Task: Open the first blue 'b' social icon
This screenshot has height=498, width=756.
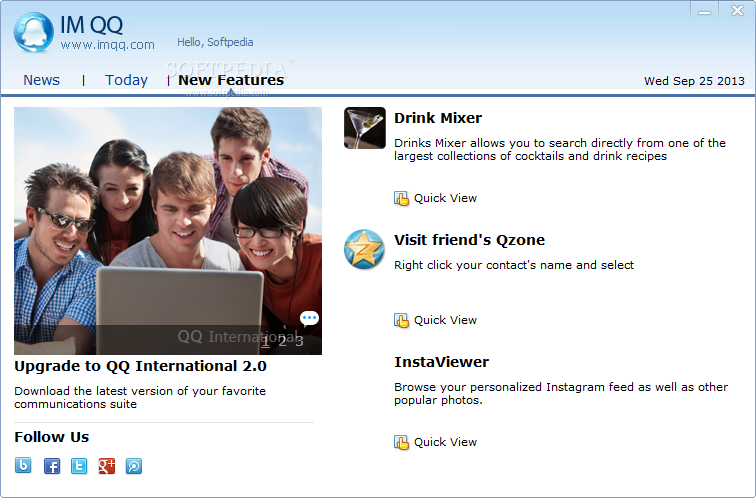Action: tap(23, 466)
